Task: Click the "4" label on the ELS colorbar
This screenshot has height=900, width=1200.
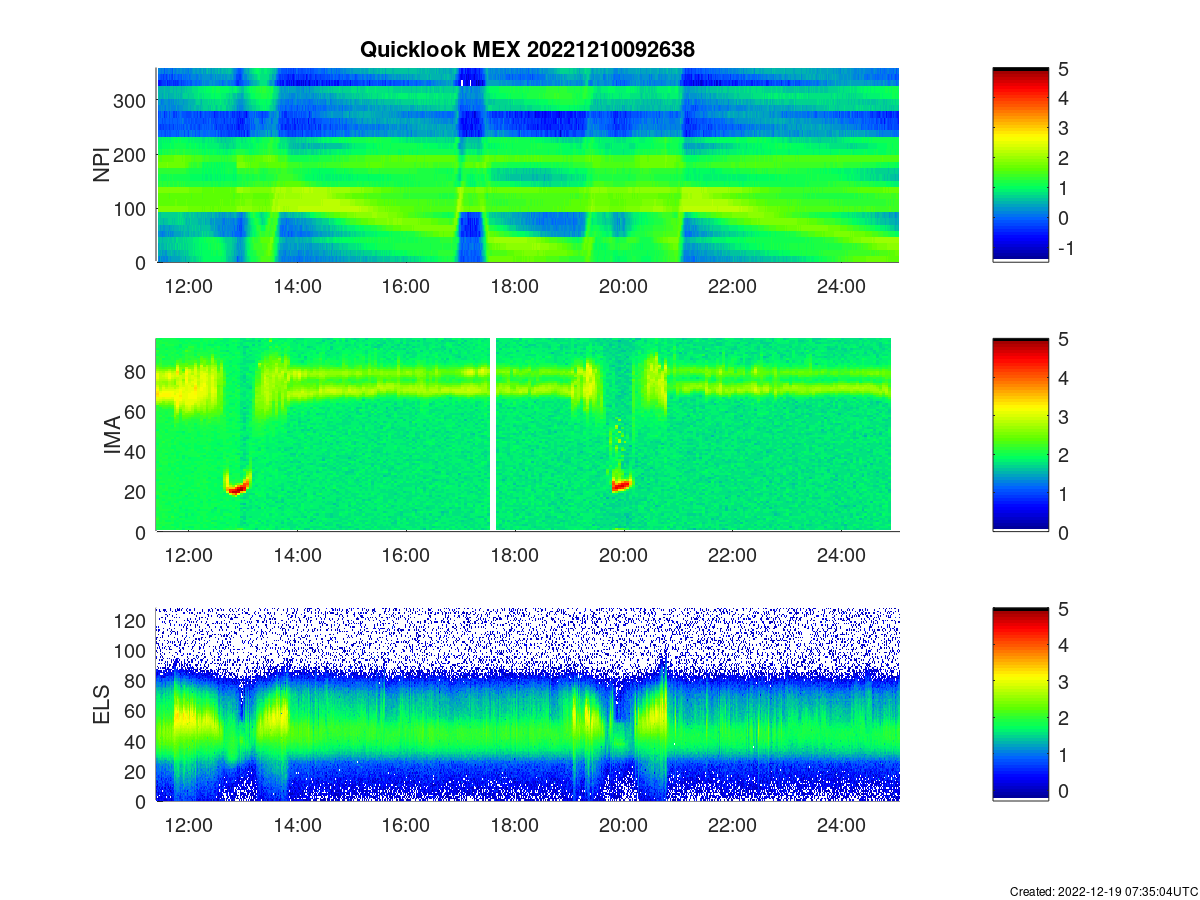Action: coord(1062,645)
